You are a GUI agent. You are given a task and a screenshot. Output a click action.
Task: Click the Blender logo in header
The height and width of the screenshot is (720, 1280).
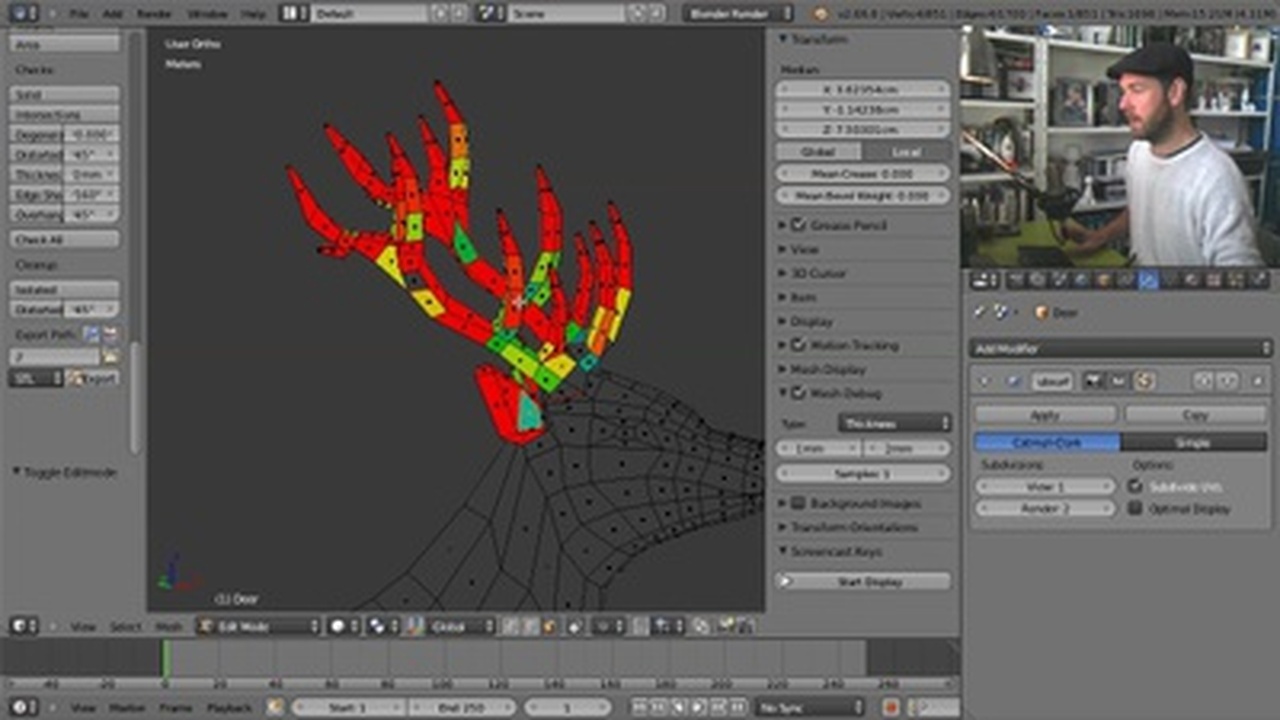click(821, 13)
